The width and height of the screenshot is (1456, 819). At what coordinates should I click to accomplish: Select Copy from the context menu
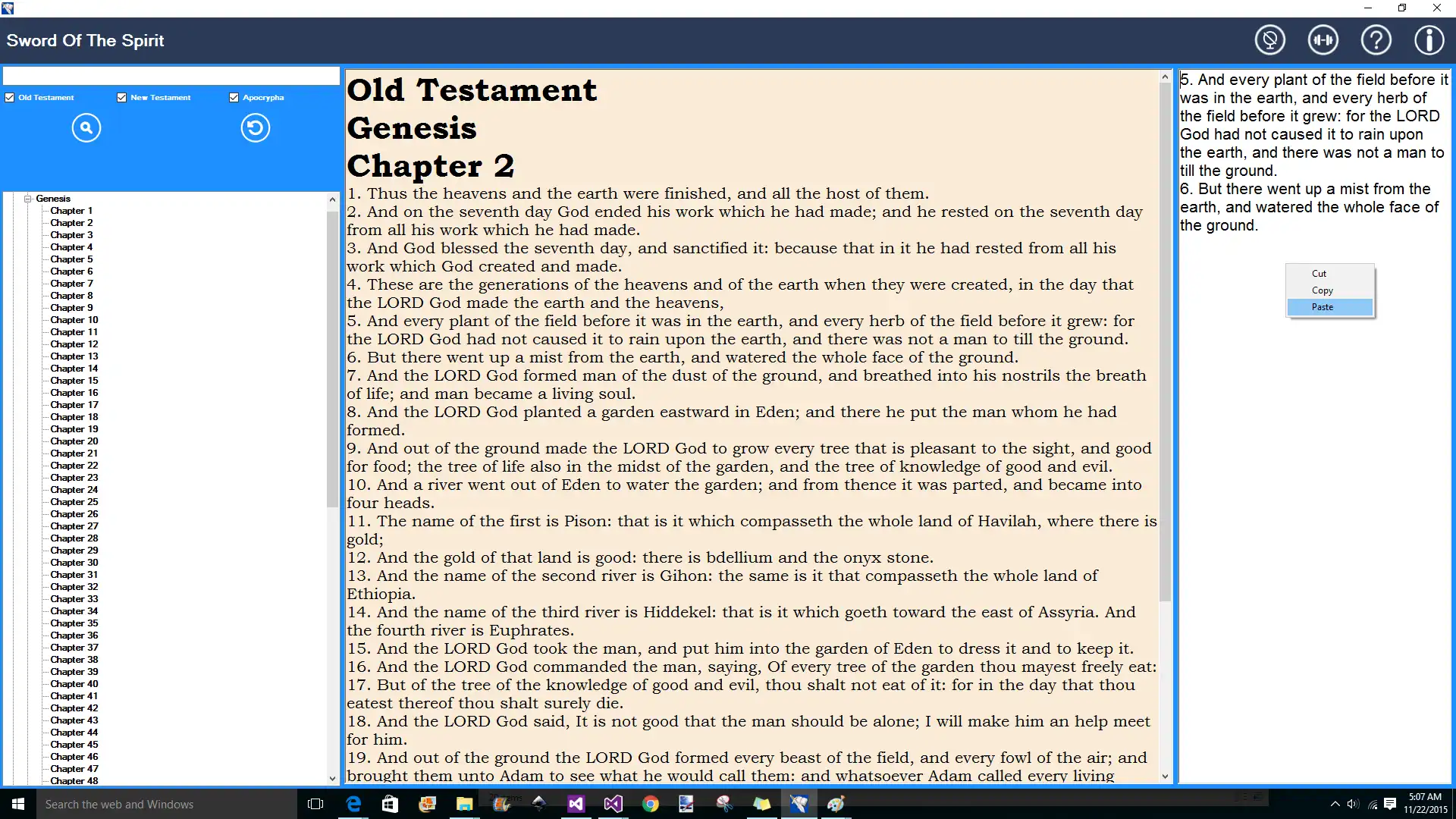1322,290
